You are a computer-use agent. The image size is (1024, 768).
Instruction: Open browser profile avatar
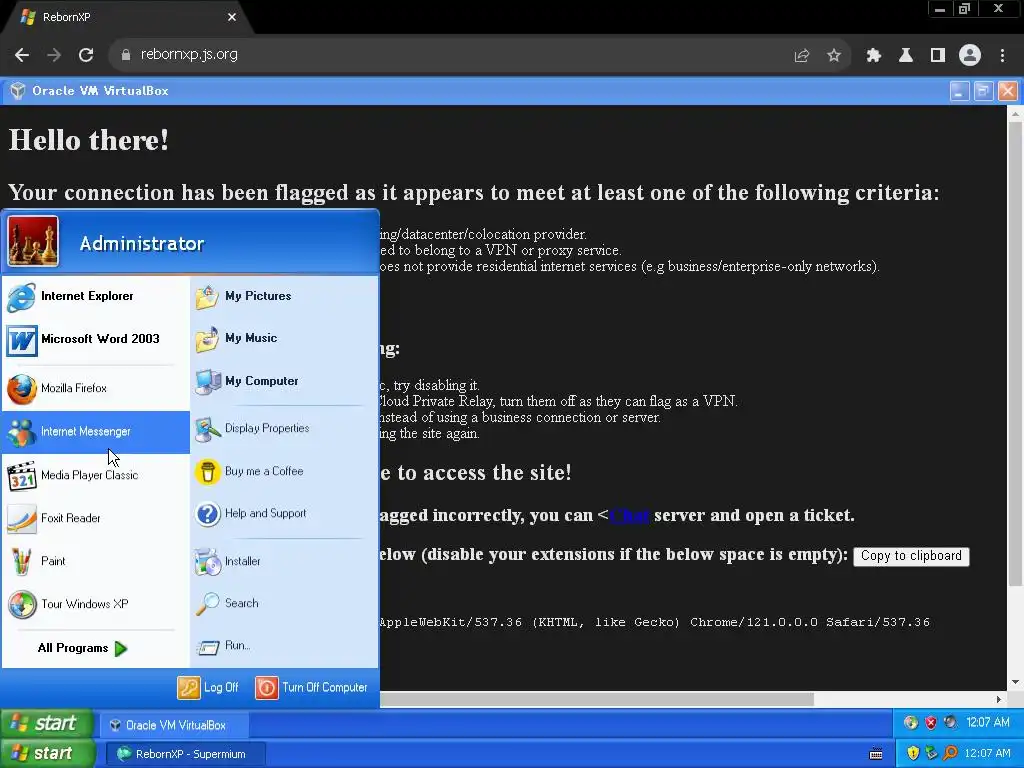pyautogui.click(x=970, y=56)
